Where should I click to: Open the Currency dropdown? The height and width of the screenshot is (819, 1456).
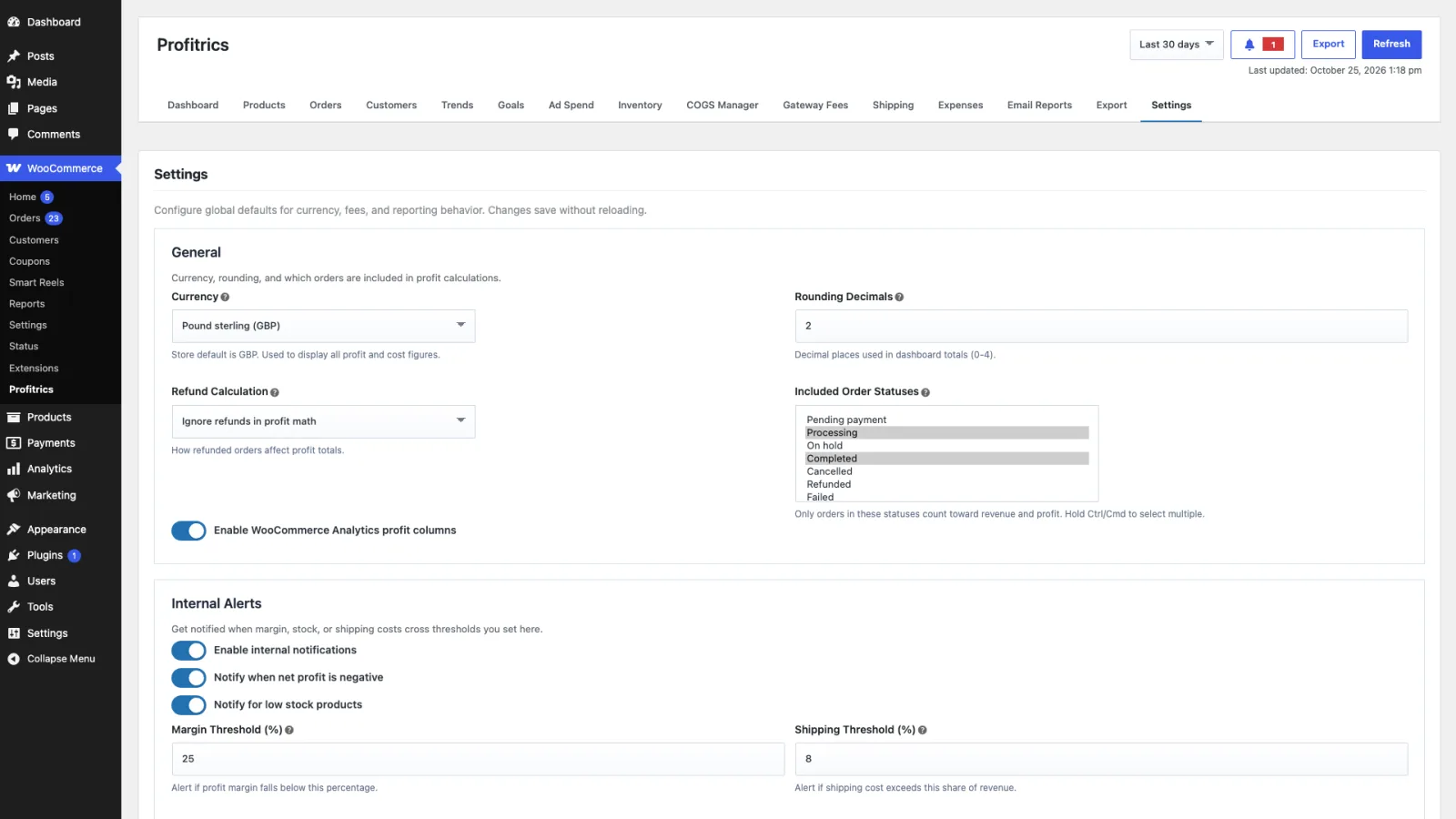(323, 326)
